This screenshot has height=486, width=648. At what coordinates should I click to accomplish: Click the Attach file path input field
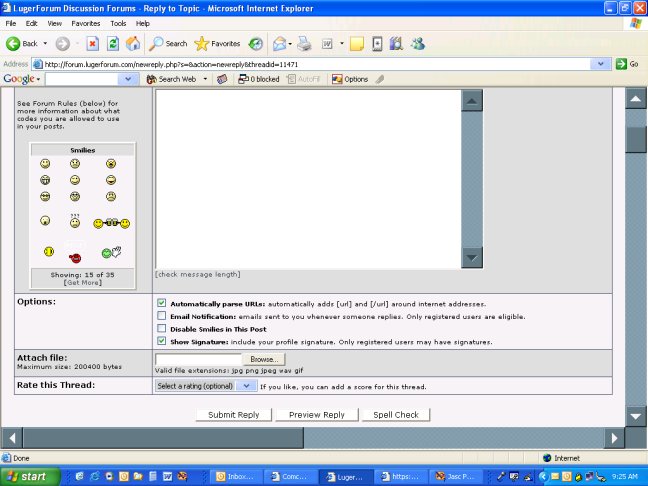pyautogui.click(x=198, y=358)
